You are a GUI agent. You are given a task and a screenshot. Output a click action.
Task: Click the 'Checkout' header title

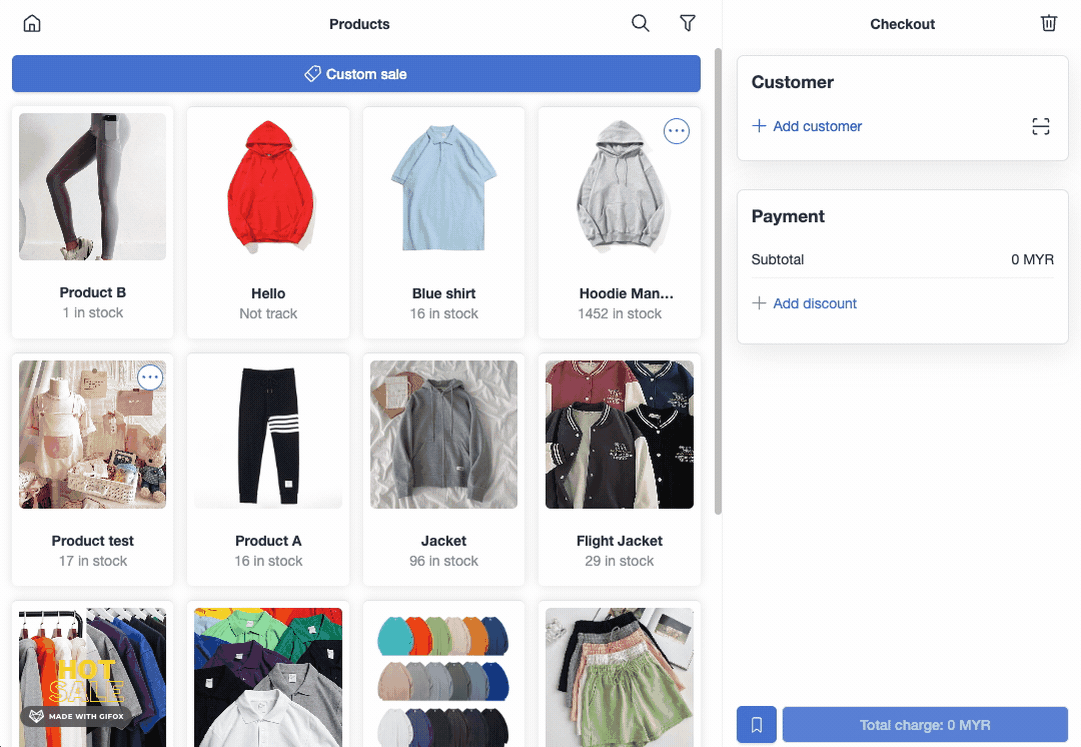902,24
